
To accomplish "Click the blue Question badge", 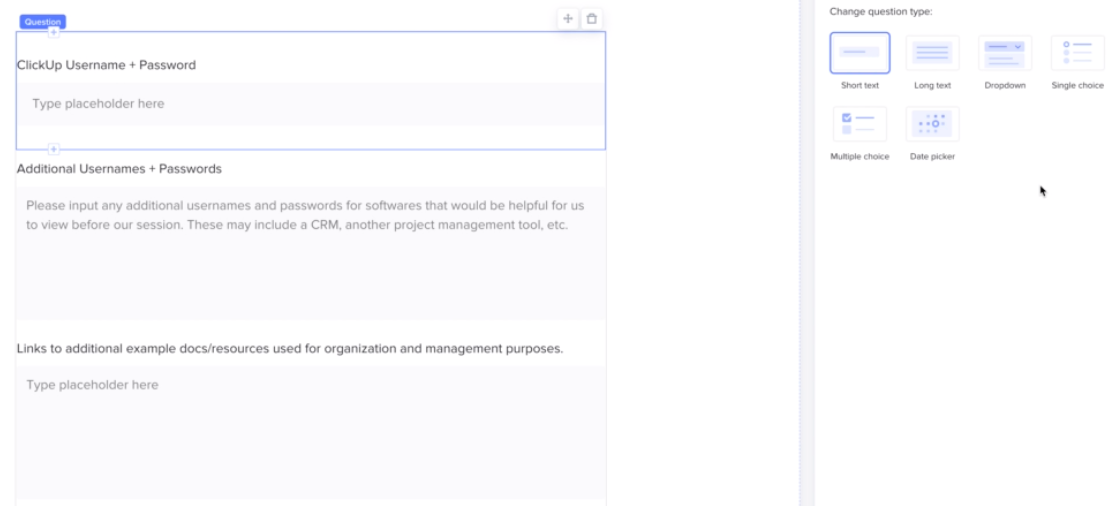I will click(42, 21).
